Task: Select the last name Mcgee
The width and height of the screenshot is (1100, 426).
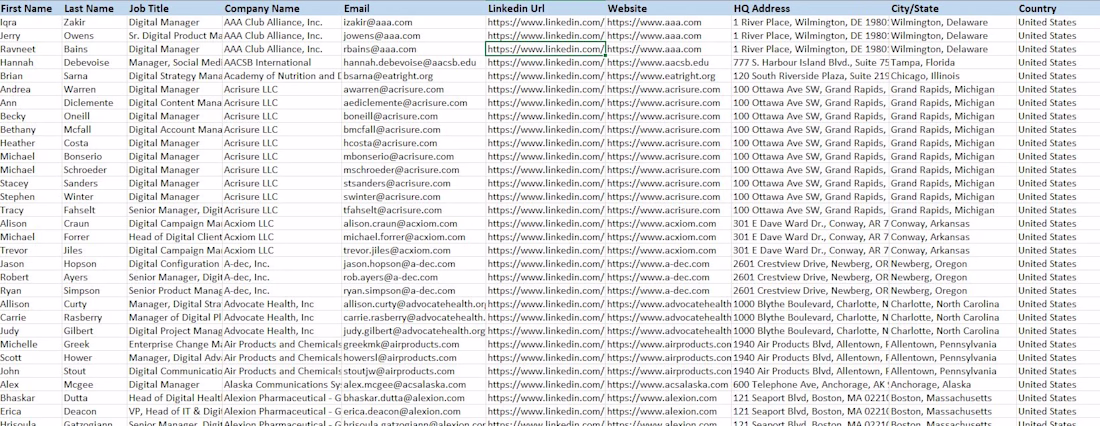Action: pyautogui.click(x=95, y=385)
